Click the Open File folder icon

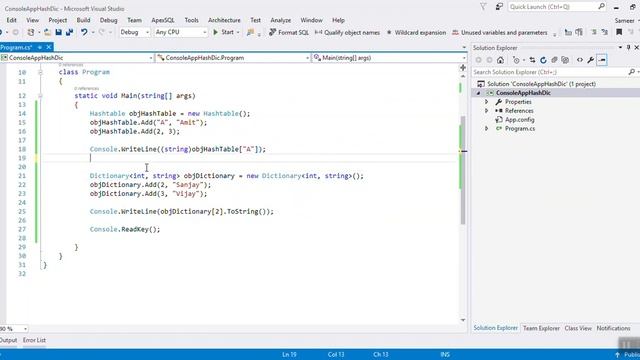tap(48, 32)
